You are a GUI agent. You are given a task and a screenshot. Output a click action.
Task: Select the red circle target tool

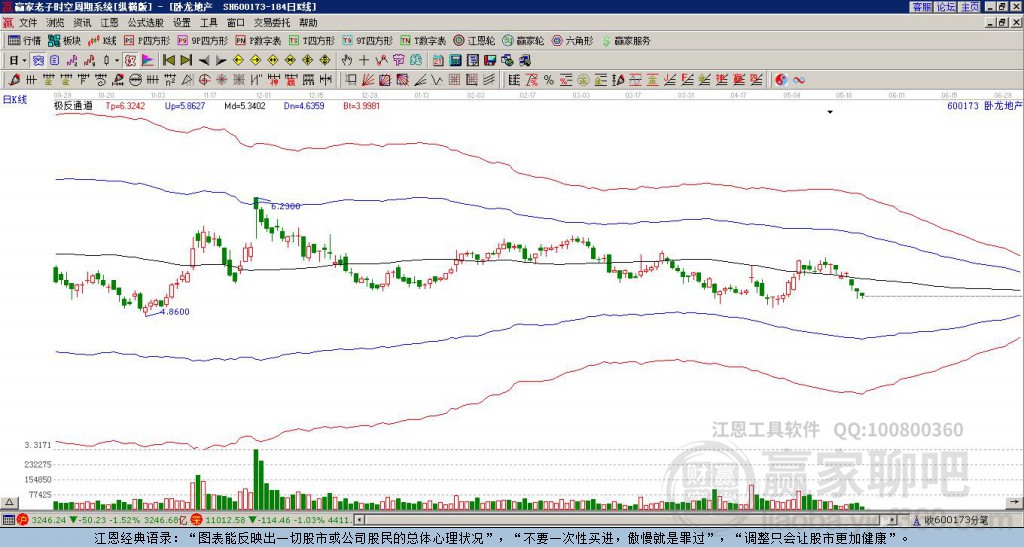coord(204,80)
